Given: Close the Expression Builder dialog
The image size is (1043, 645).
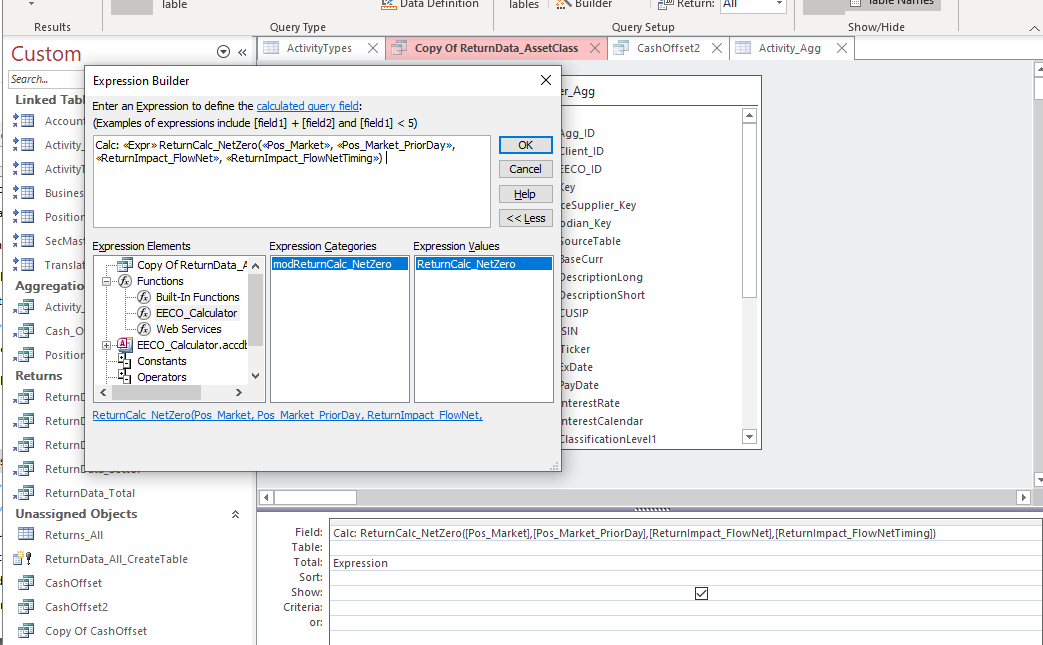Looking at the screenshot, I should 545,80.
